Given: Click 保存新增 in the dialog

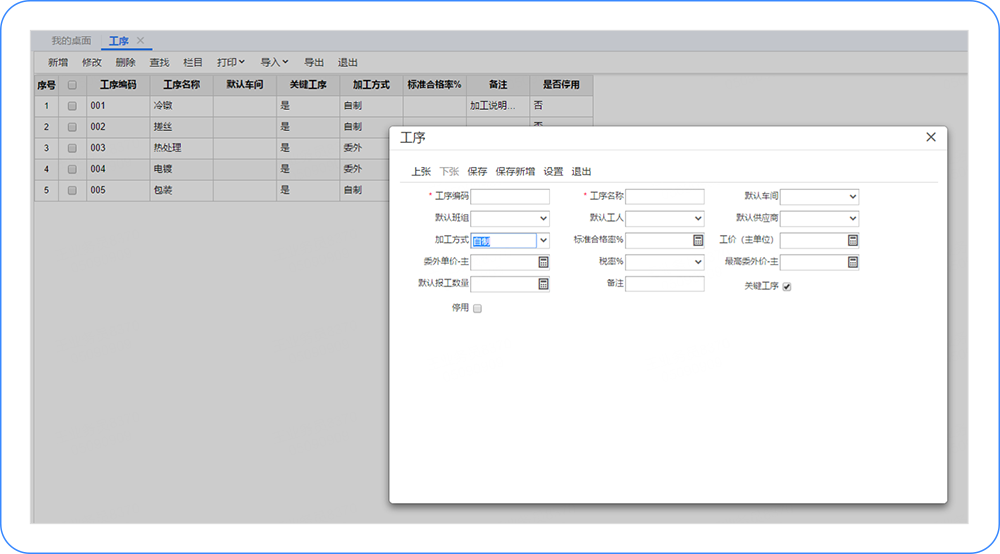Looking at the screenshot, I should [515, 171].
